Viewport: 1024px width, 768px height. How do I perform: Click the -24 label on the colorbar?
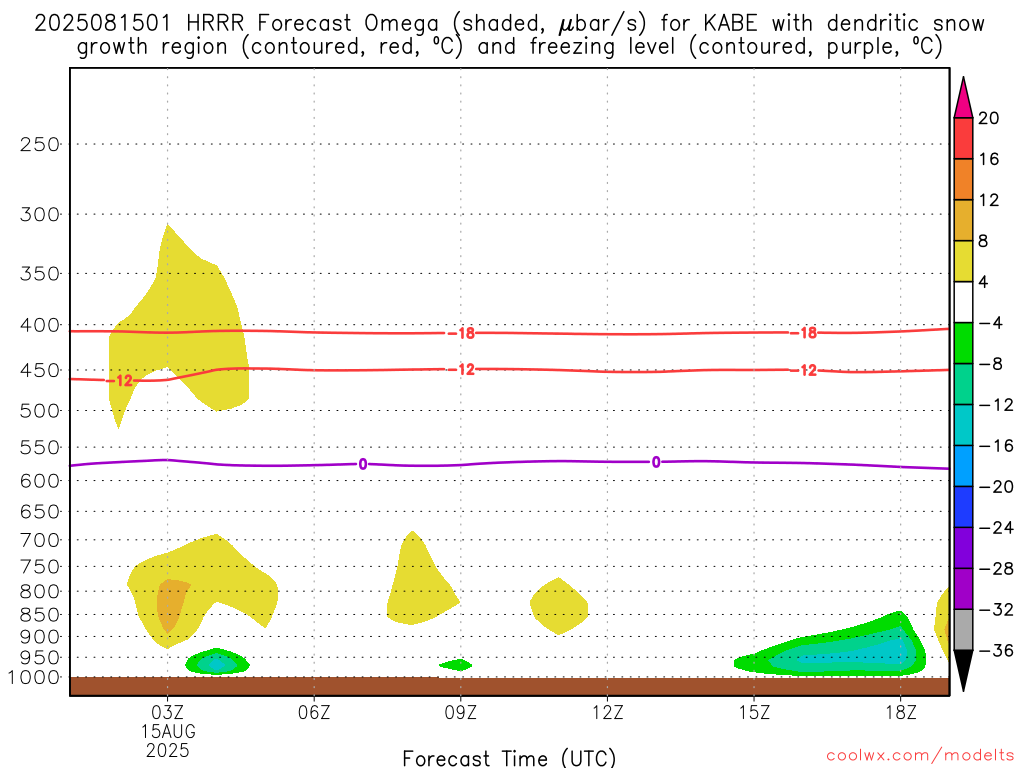coord(996,528)
